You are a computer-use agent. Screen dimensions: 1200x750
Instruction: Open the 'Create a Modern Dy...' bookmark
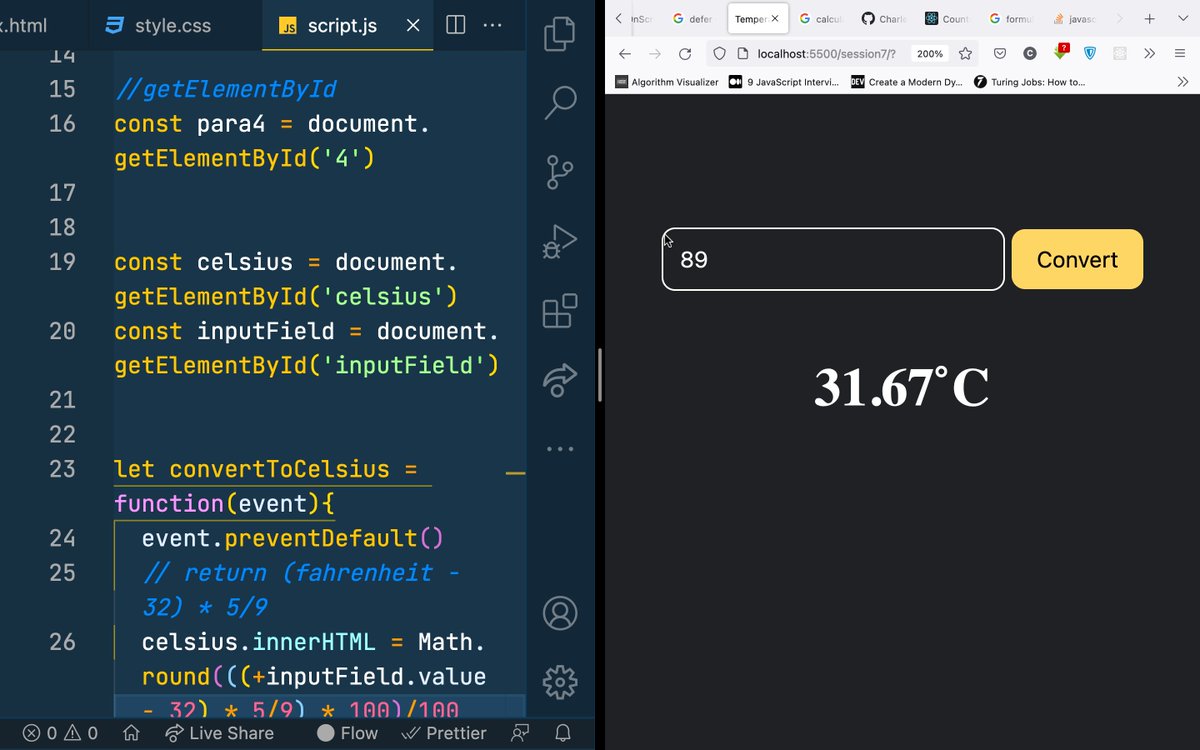pos(907,82)
